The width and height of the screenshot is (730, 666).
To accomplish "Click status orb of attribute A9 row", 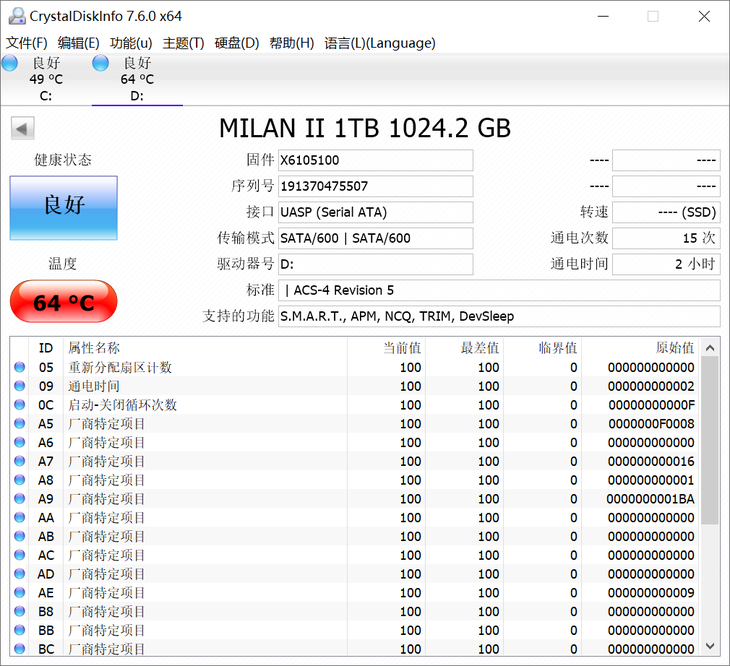I will tap(20, 498).
